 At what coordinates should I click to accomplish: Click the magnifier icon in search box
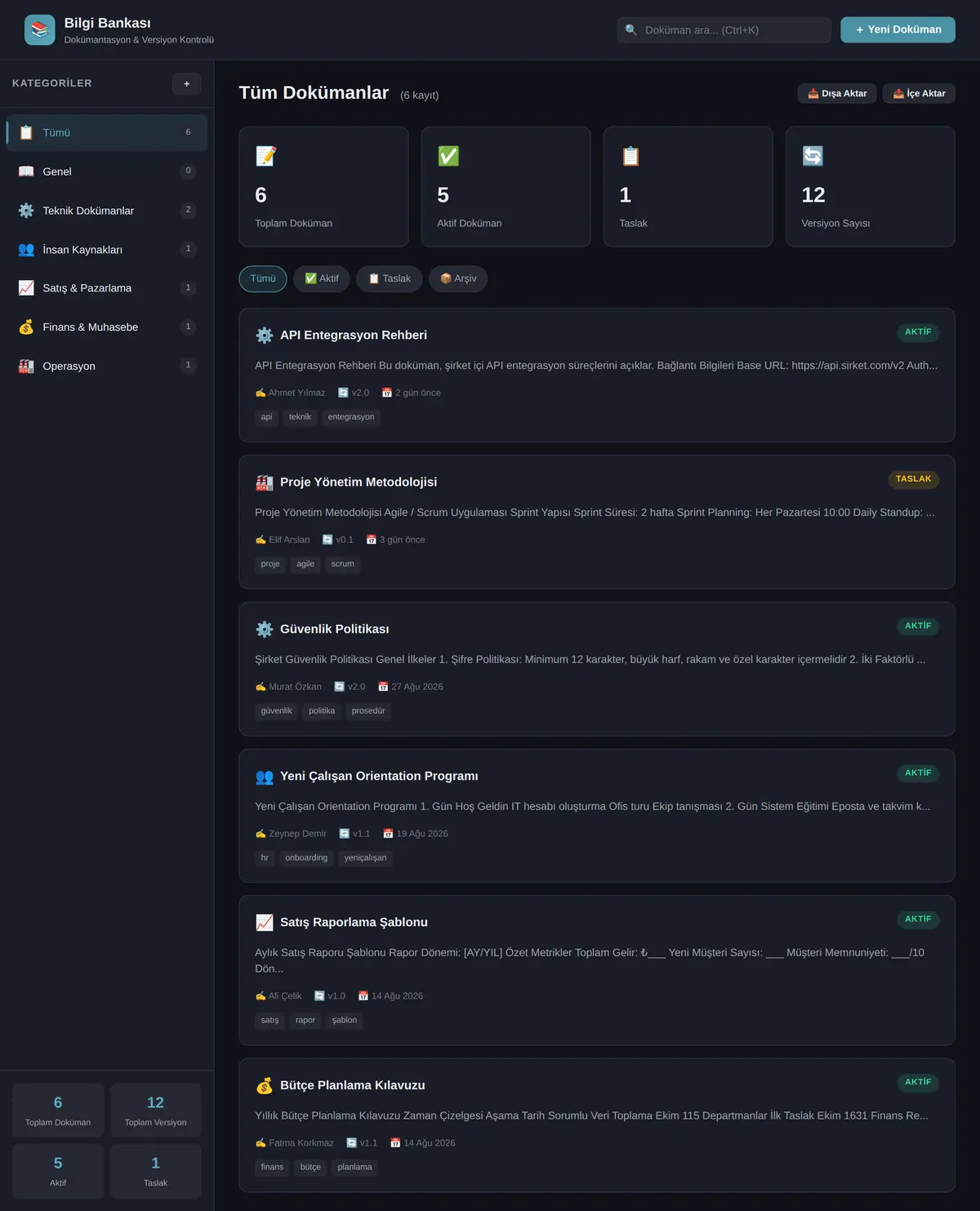pyautogui.click(x=631, y=30)
